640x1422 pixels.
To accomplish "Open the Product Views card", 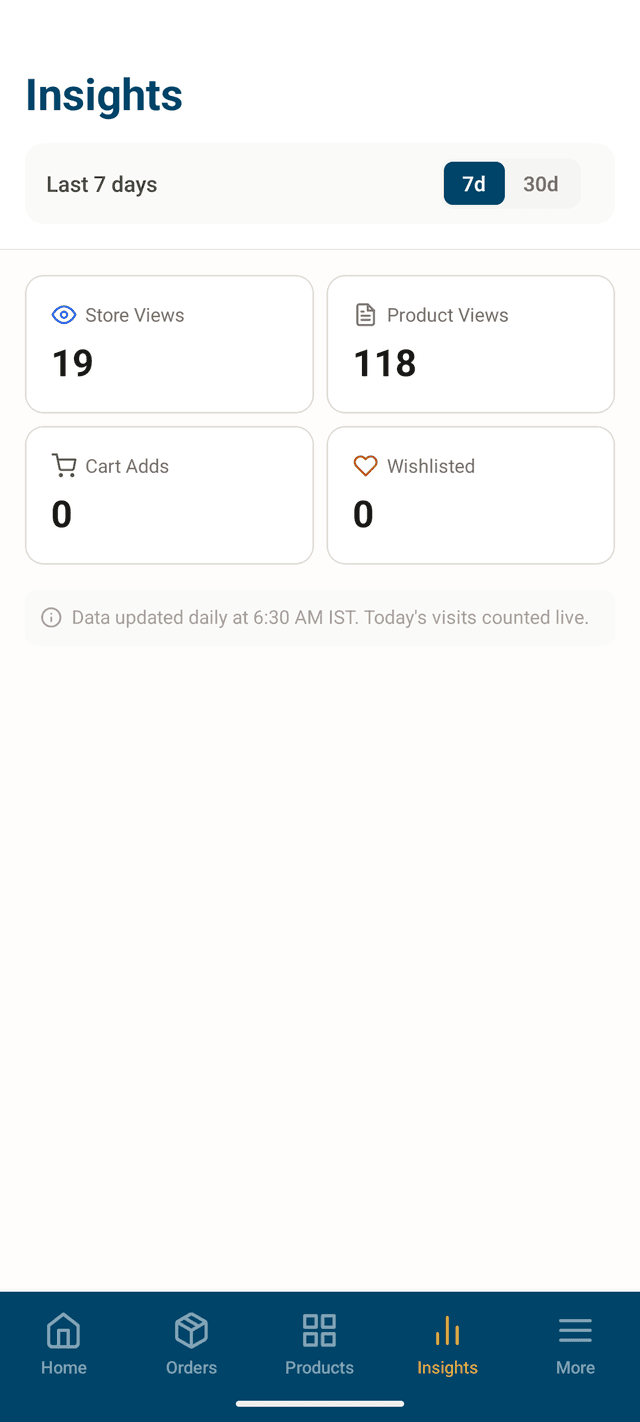I will pyautogui.click(x=470, y=343).
